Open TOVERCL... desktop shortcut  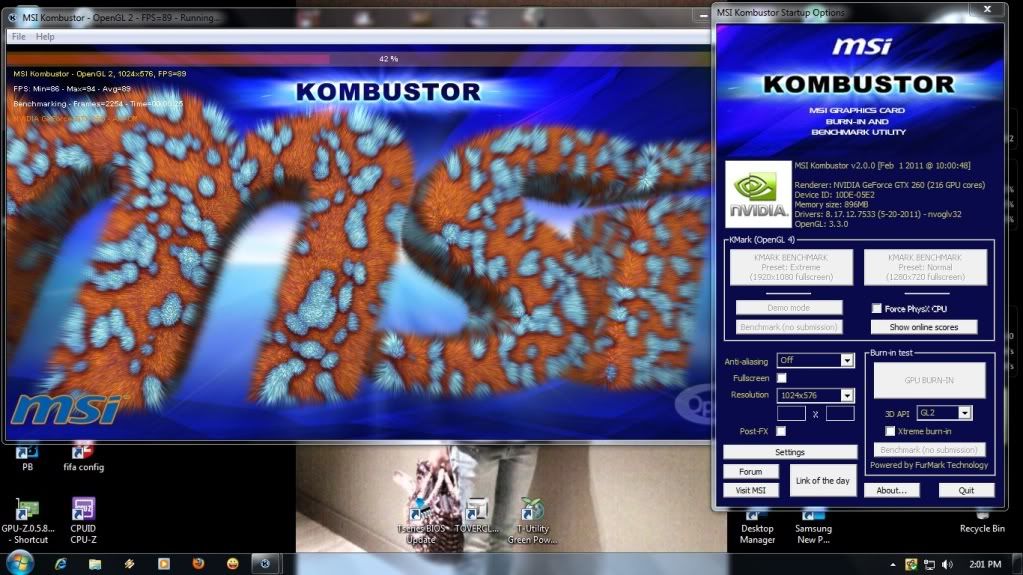(x=476, y=517)
